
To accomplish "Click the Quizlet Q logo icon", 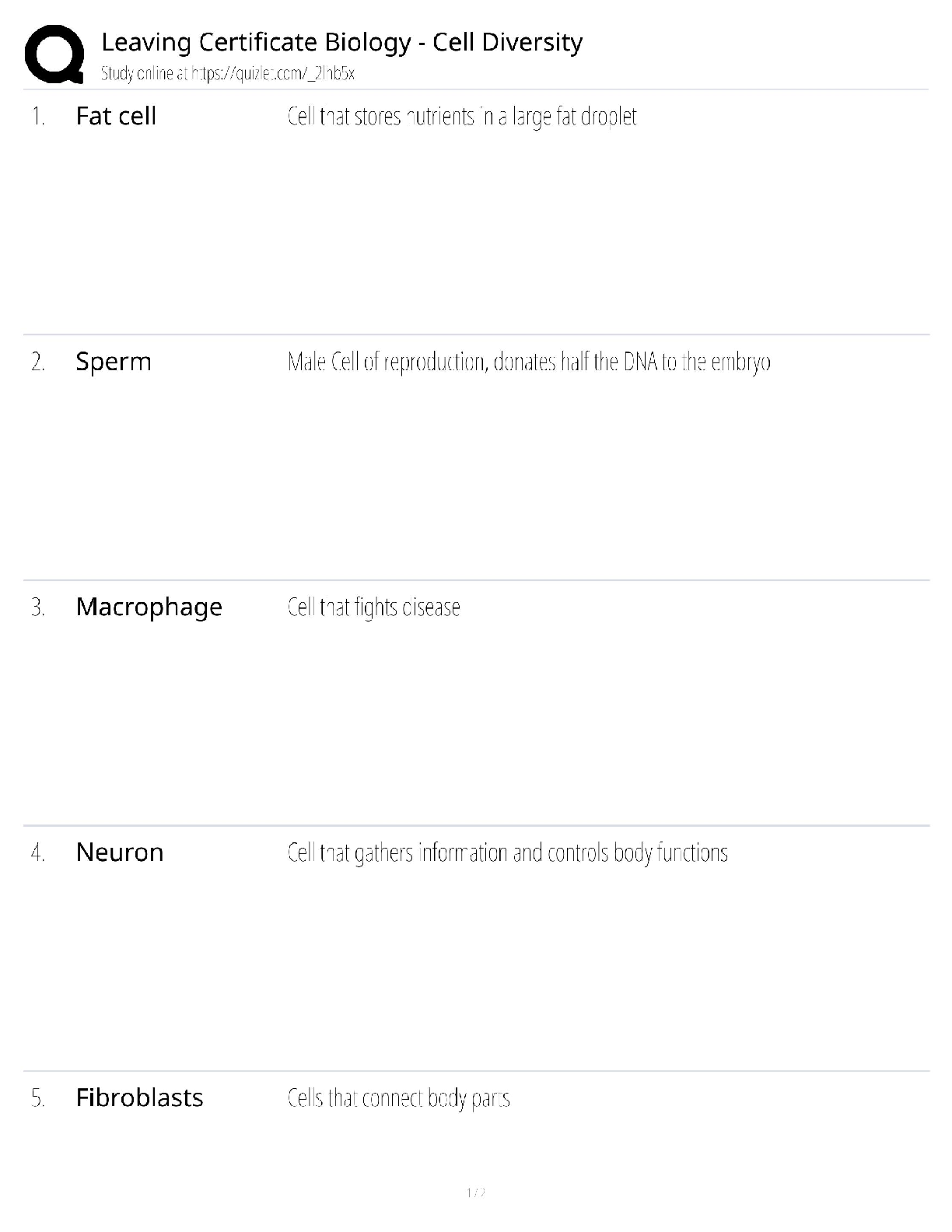I will pyautogui.click(x=54, y=54).
